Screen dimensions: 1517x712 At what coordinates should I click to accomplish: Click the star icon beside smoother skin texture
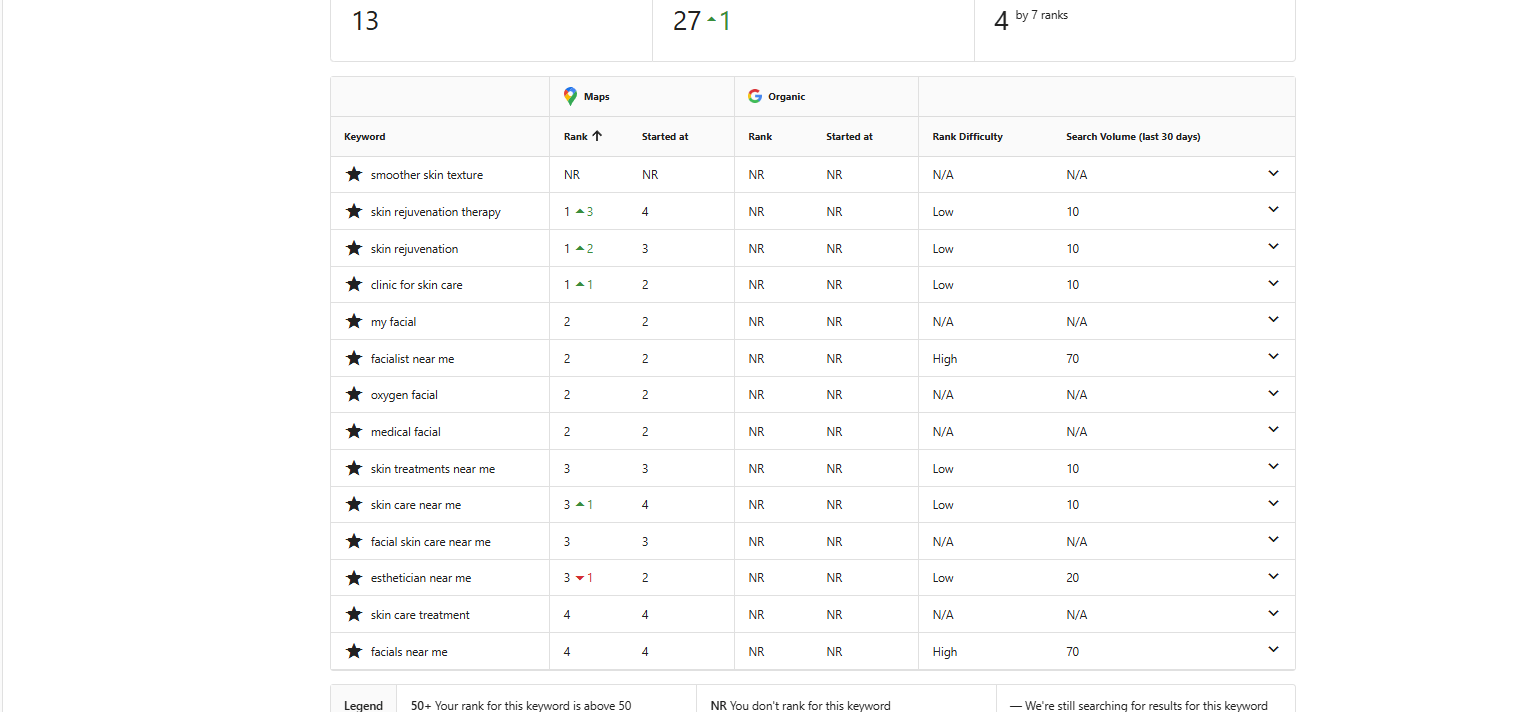pyautogui.click(x=353, y=174)
